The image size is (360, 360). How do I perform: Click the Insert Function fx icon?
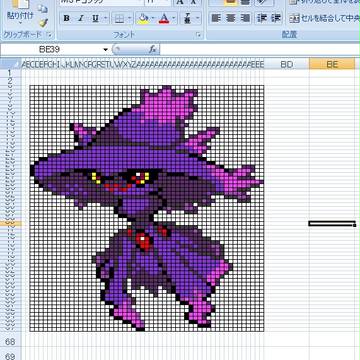point(153,50)
